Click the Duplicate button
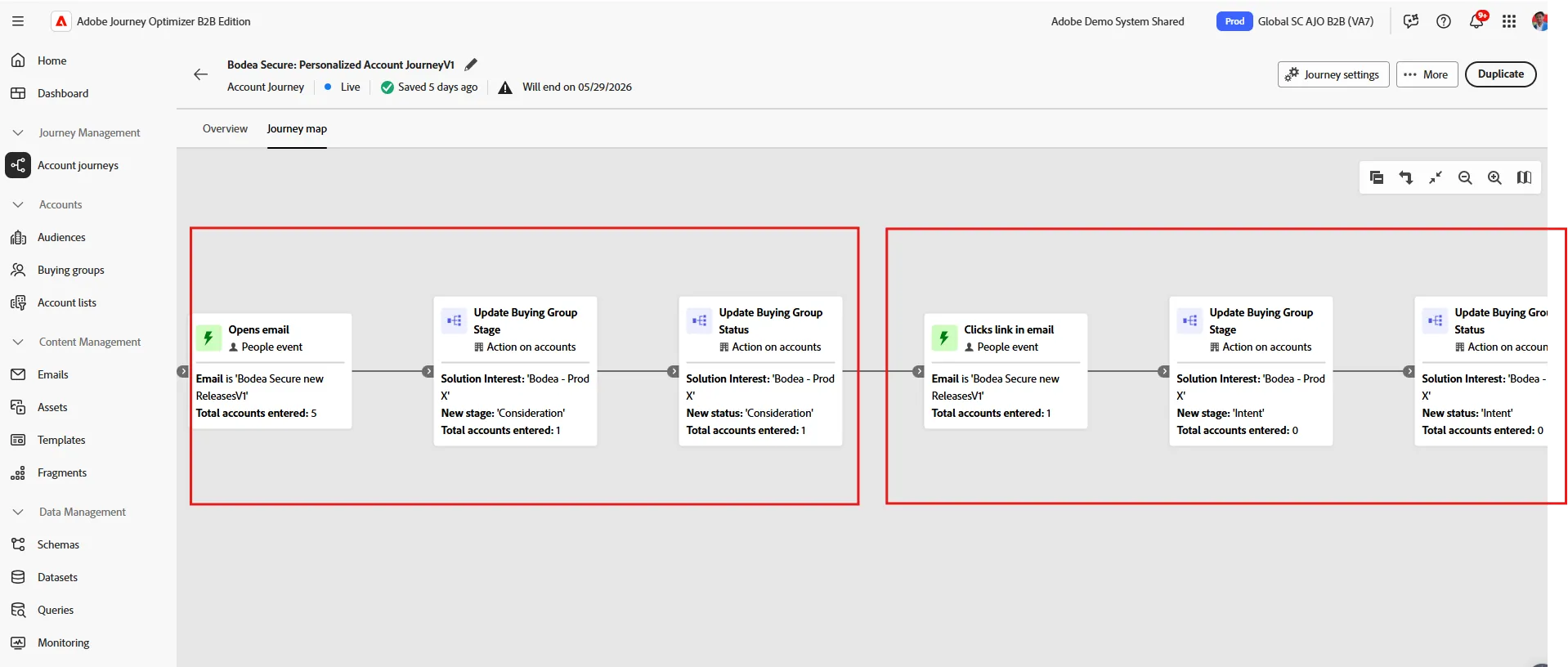This screenshot has height=667, width=1568. [1500, 74]
